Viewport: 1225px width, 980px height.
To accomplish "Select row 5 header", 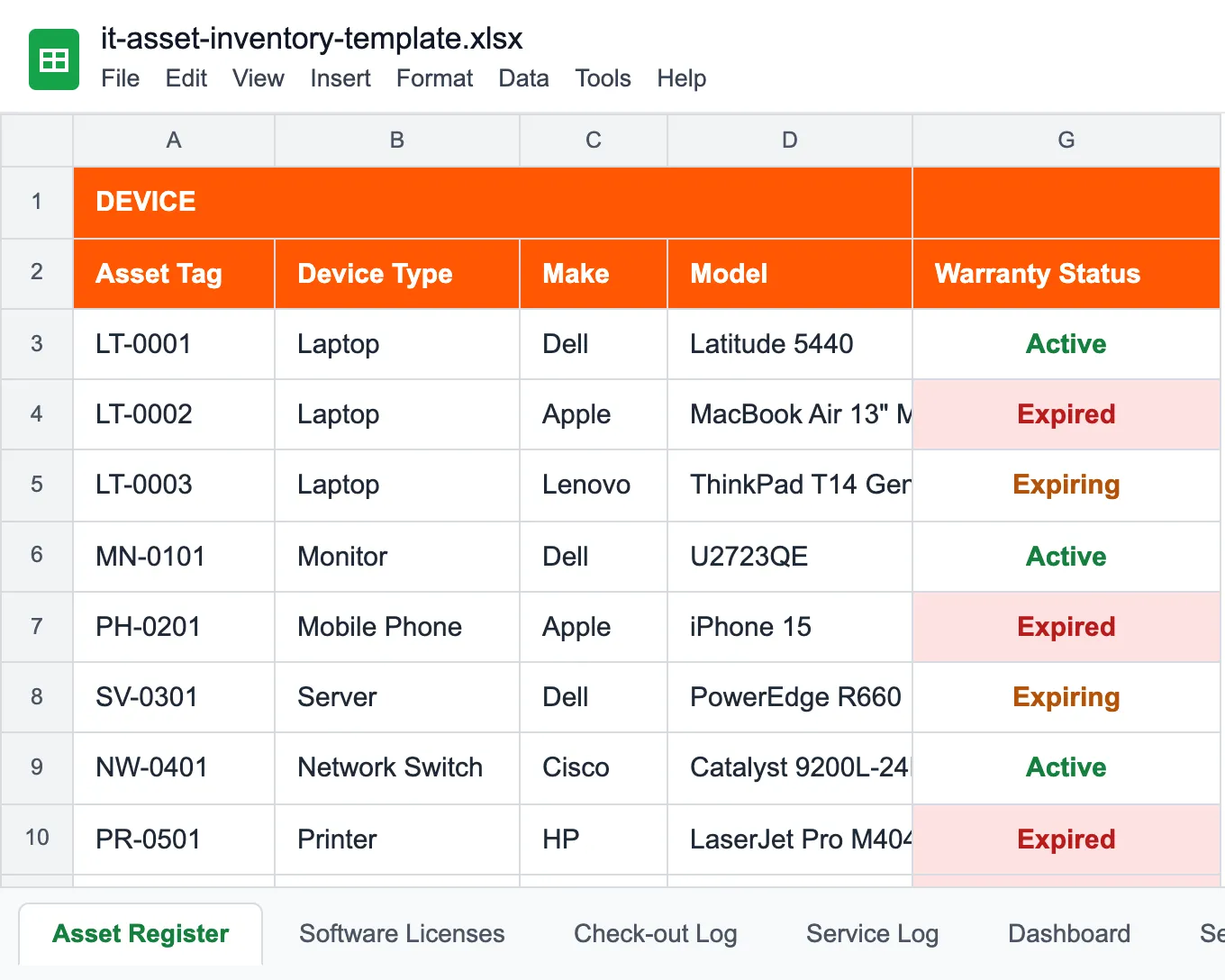I will click(x=37, y=485).
